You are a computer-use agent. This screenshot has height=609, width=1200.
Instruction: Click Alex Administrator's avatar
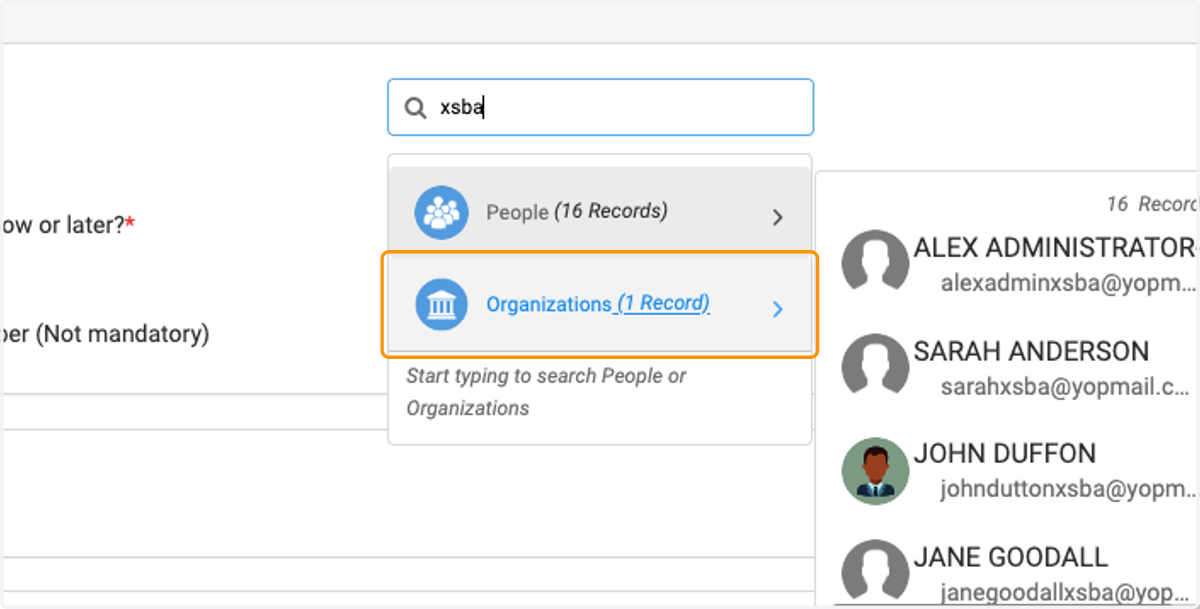pyautogui.click(x=875, y=262)
